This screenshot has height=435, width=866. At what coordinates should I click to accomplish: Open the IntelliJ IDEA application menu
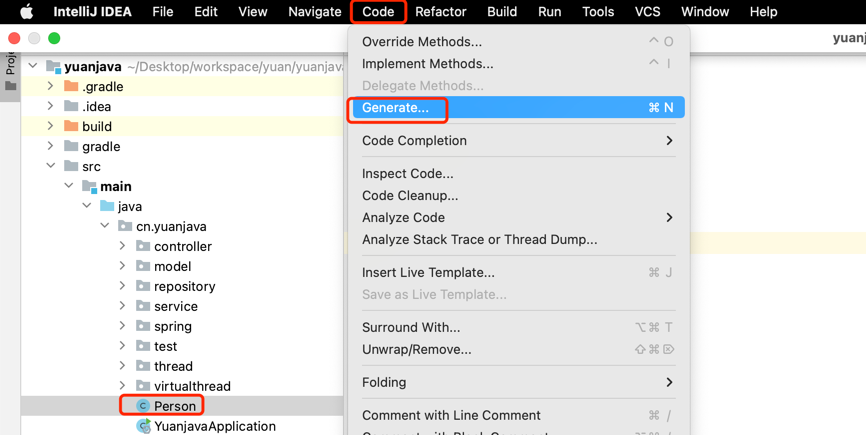pos(92,12)
